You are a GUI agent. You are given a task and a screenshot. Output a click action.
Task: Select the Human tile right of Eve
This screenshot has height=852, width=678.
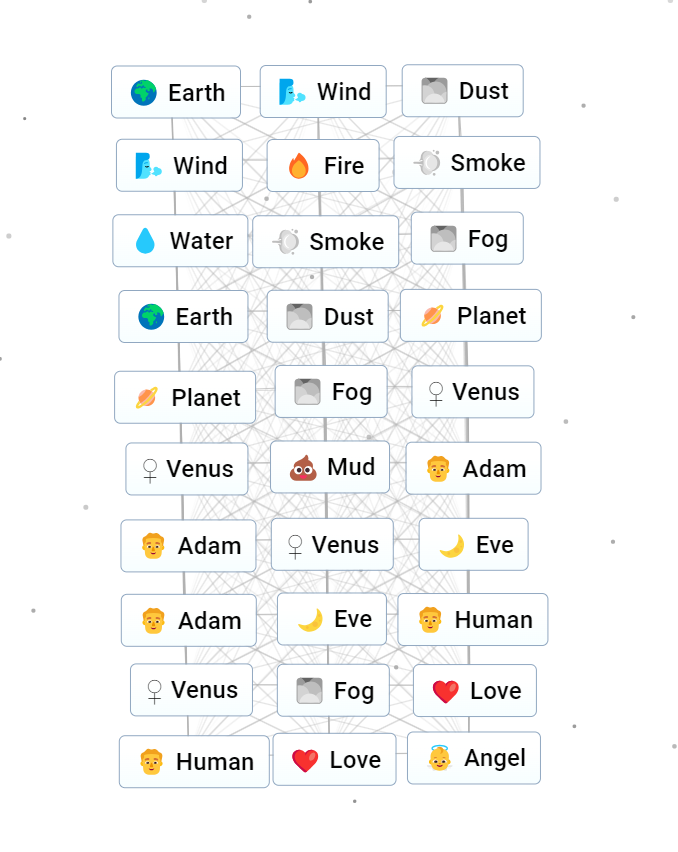click(x=472, y=620)
